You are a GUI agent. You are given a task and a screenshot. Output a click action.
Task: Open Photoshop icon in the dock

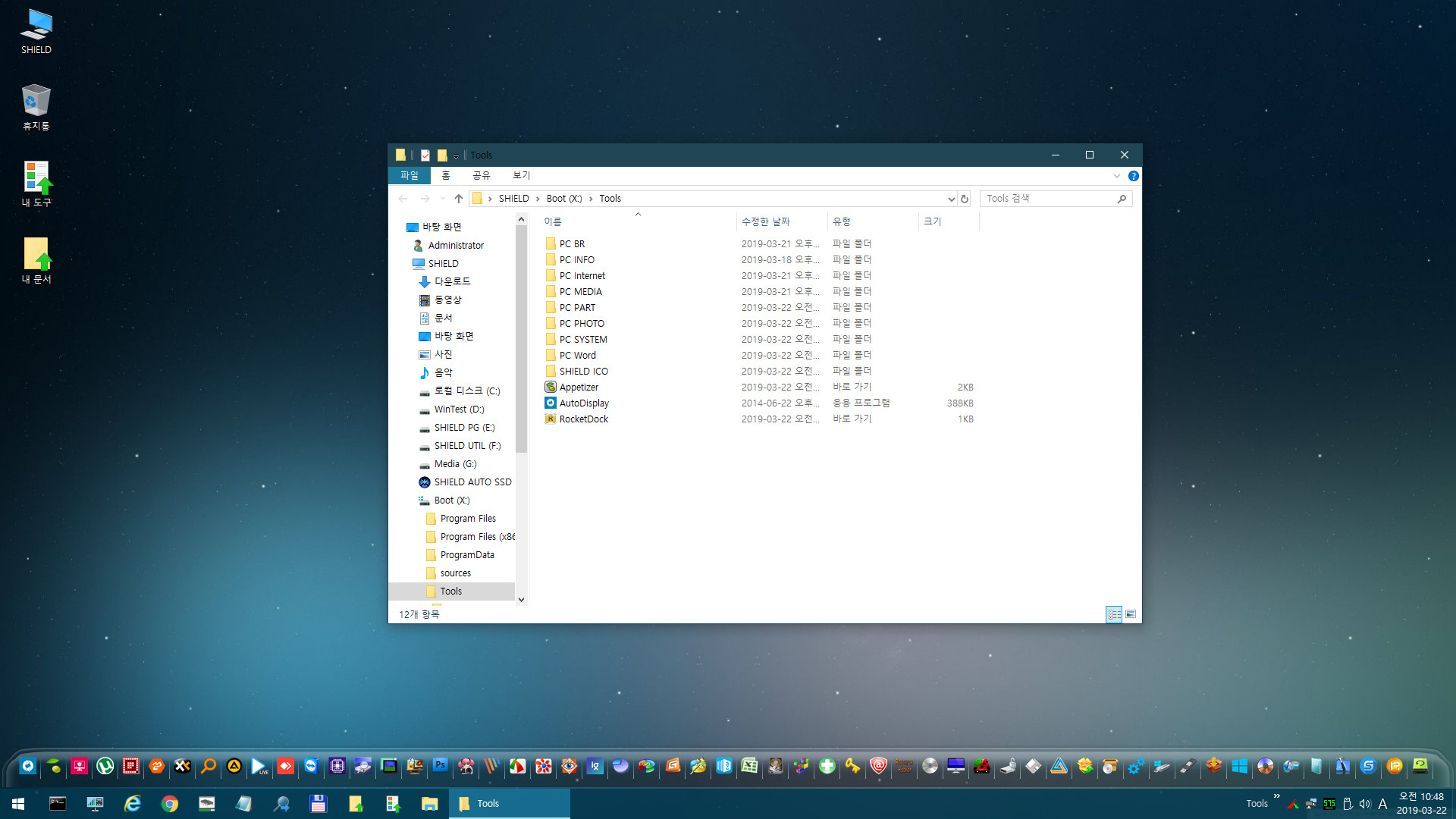pos(441,766)
